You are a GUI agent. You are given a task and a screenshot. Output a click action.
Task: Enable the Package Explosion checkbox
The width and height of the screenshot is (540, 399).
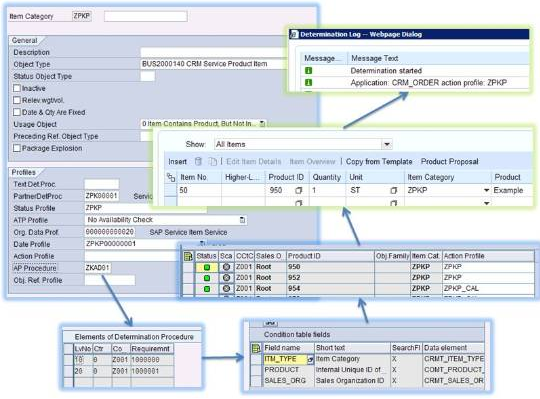(17, 148)
